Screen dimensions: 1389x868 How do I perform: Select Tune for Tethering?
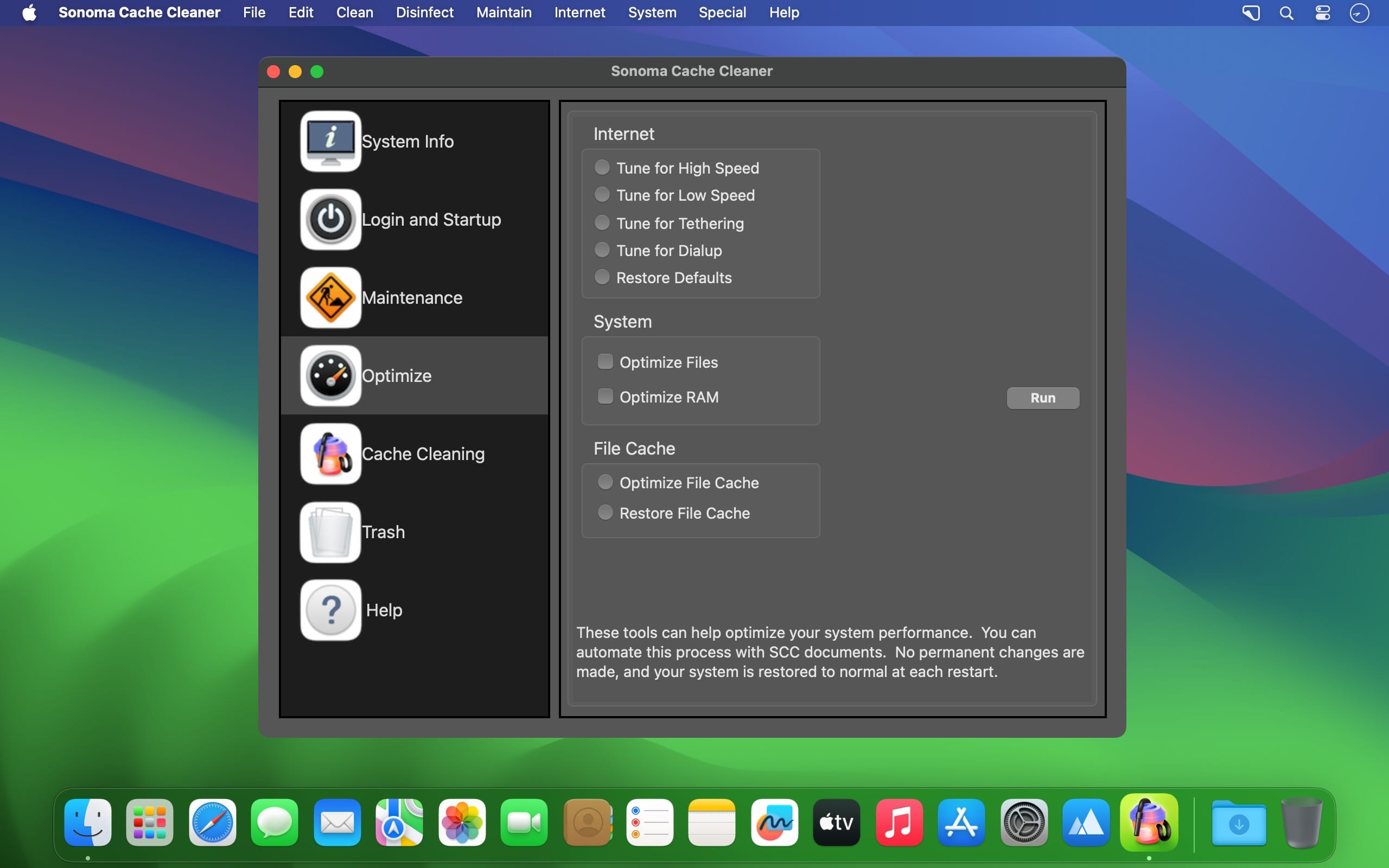(x=602, y=222)
